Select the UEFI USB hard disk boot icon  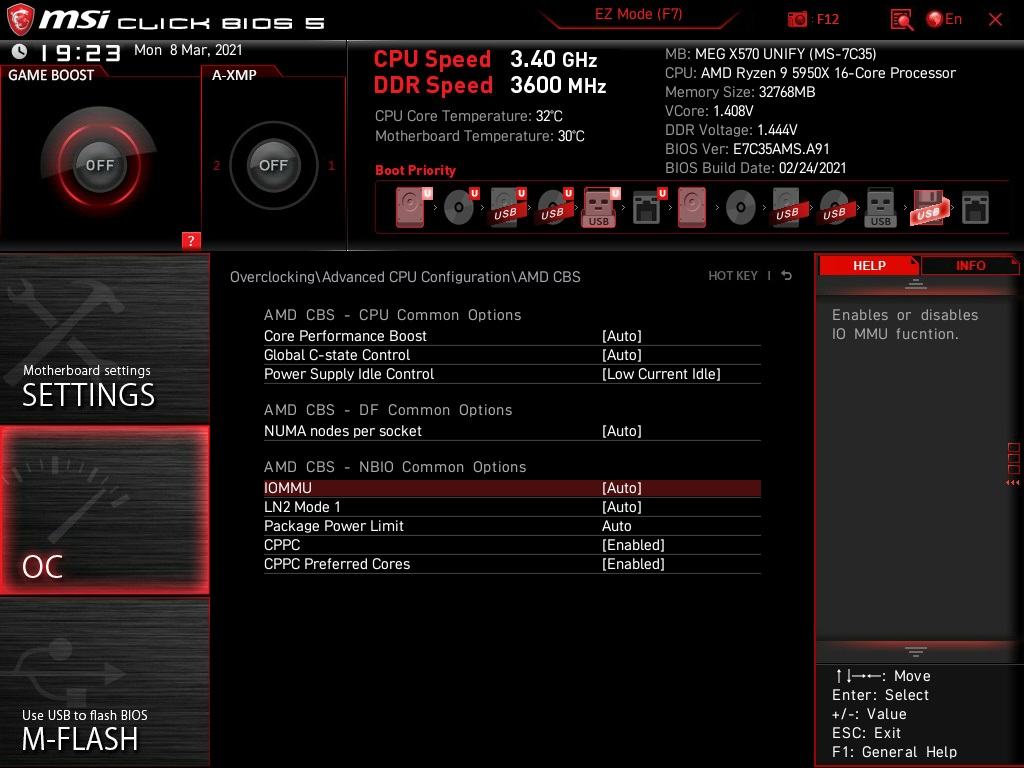click(x=508, y=207)
